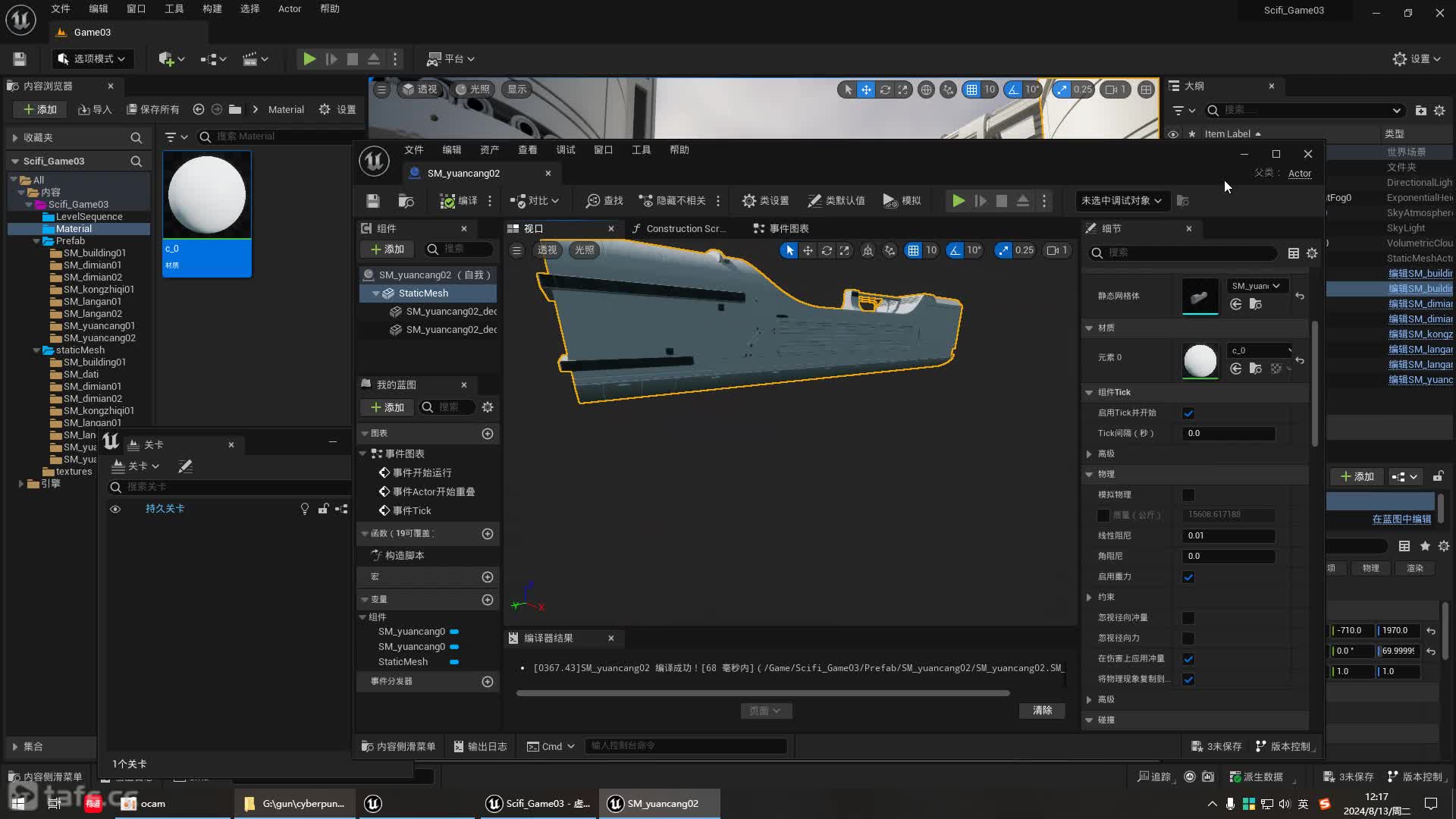The image size is (1456, 819).
Task: Open blueprint viewport hamburger options menu
Action: pyautogui.click(x=516, y=250)
